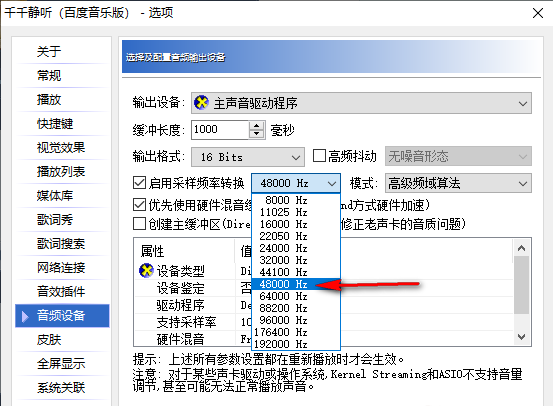Pick 16000 Hz in the dropdown list
The height and width of the screenshot is (406, 558).
pyautogui.click(x=296, y=225)
